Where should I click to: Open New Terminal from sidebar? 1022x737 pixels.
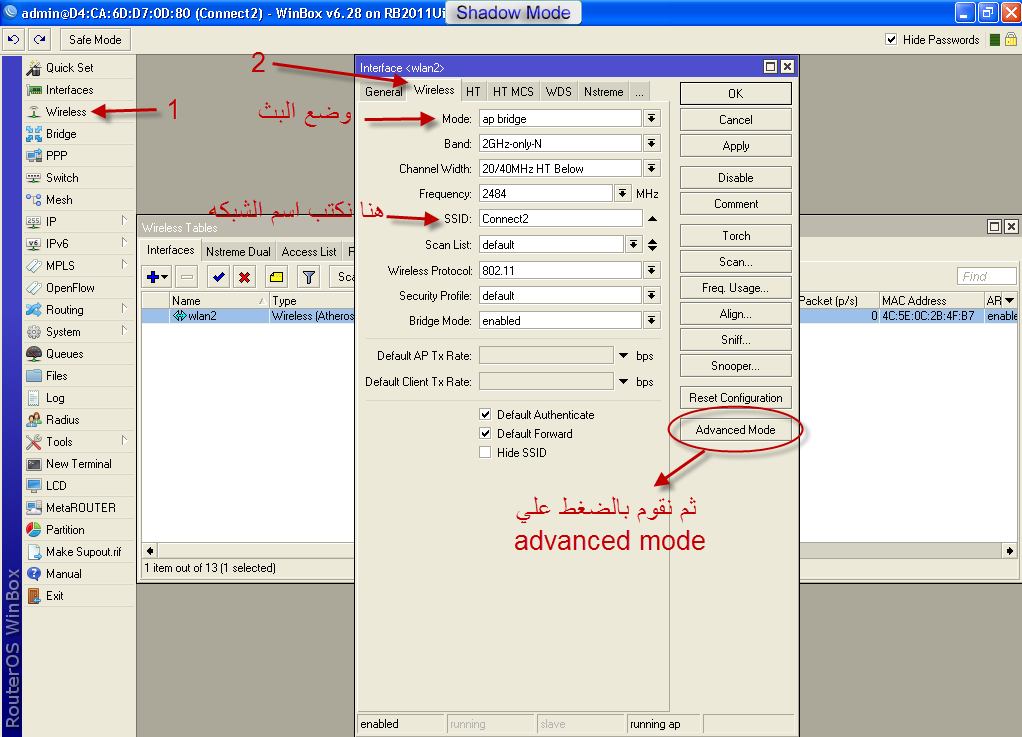[x=78, y=464]
